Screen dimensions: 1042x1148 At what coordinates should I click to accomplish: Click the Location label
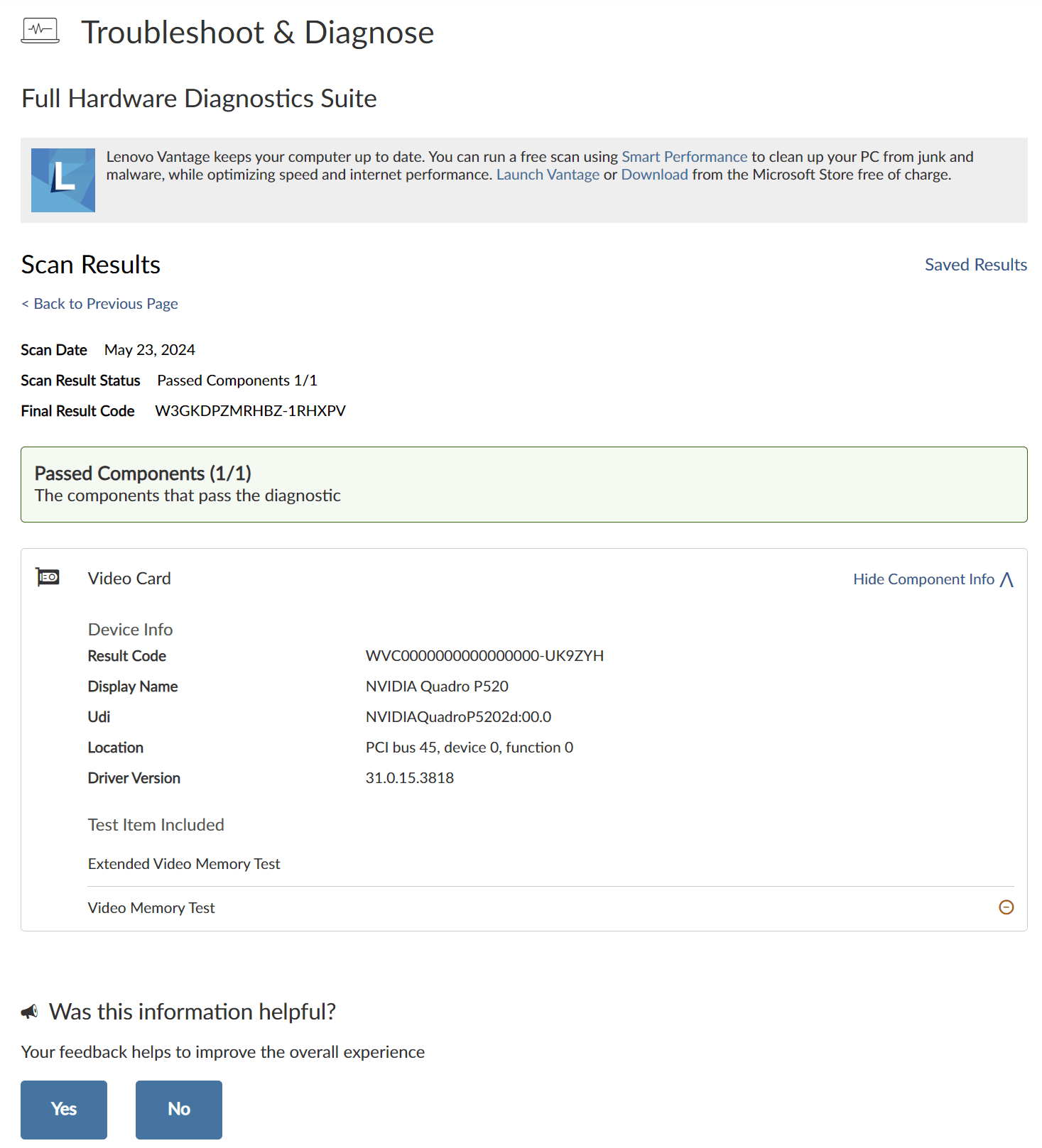116,748
